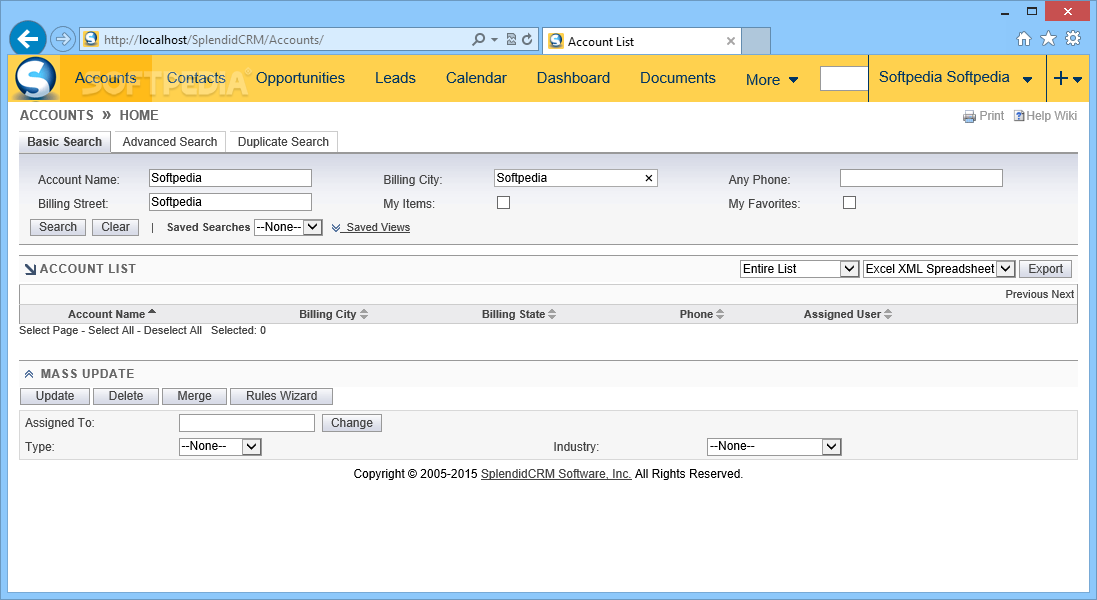Click the Help Wiki icon

(x=1019, y=116)
